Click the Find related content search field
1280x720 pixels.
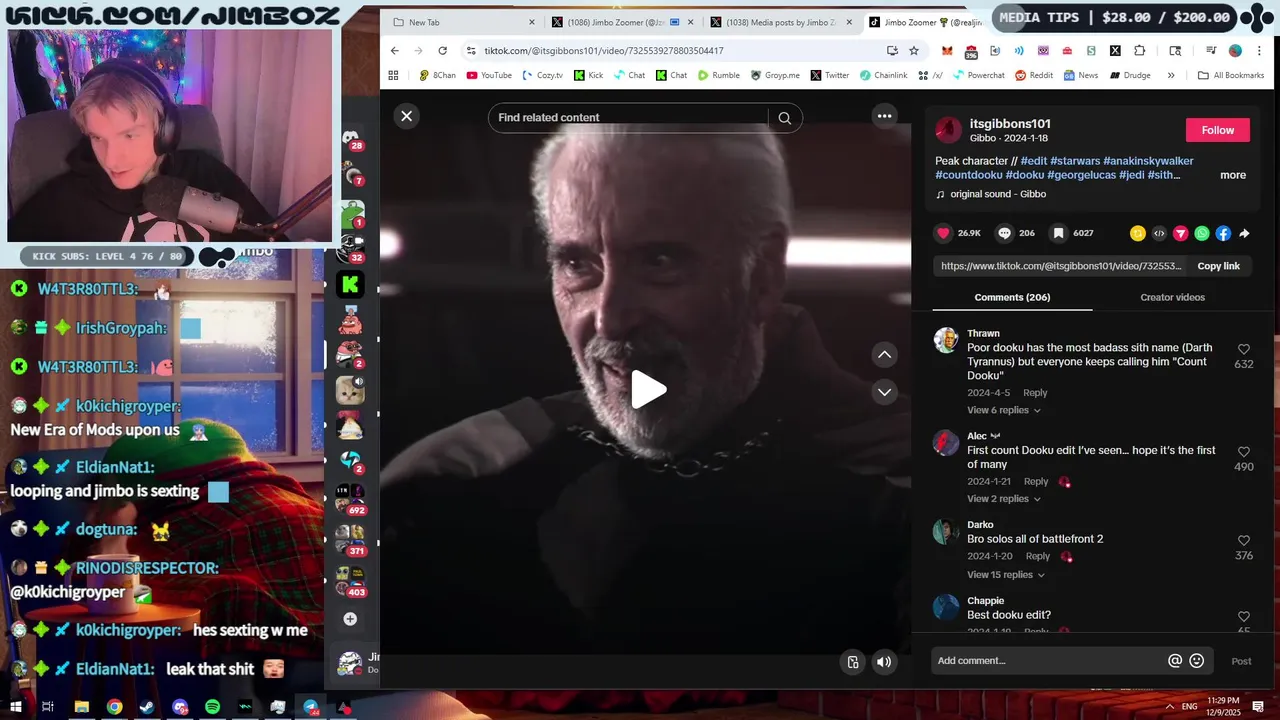click(x=630, y=118)
